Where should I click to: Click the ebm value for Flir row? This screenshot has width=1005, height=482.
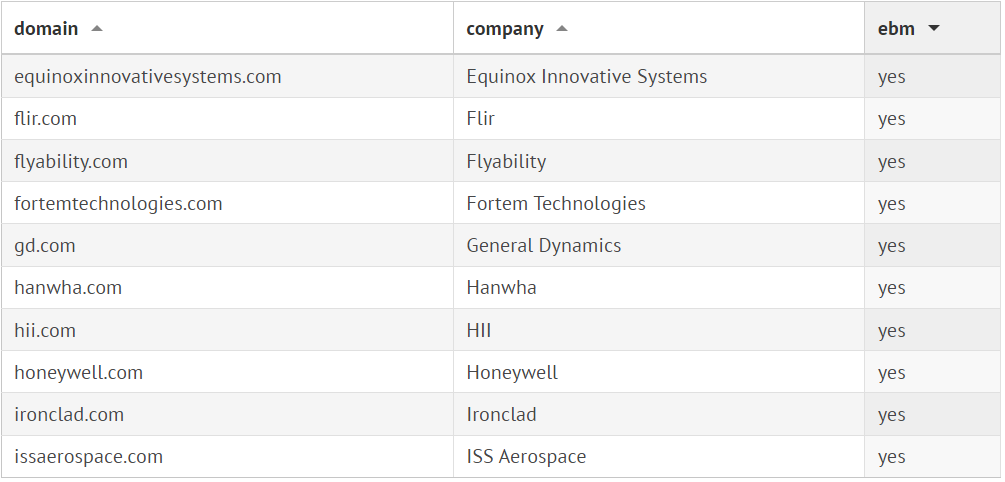click(x=892, y=119)
